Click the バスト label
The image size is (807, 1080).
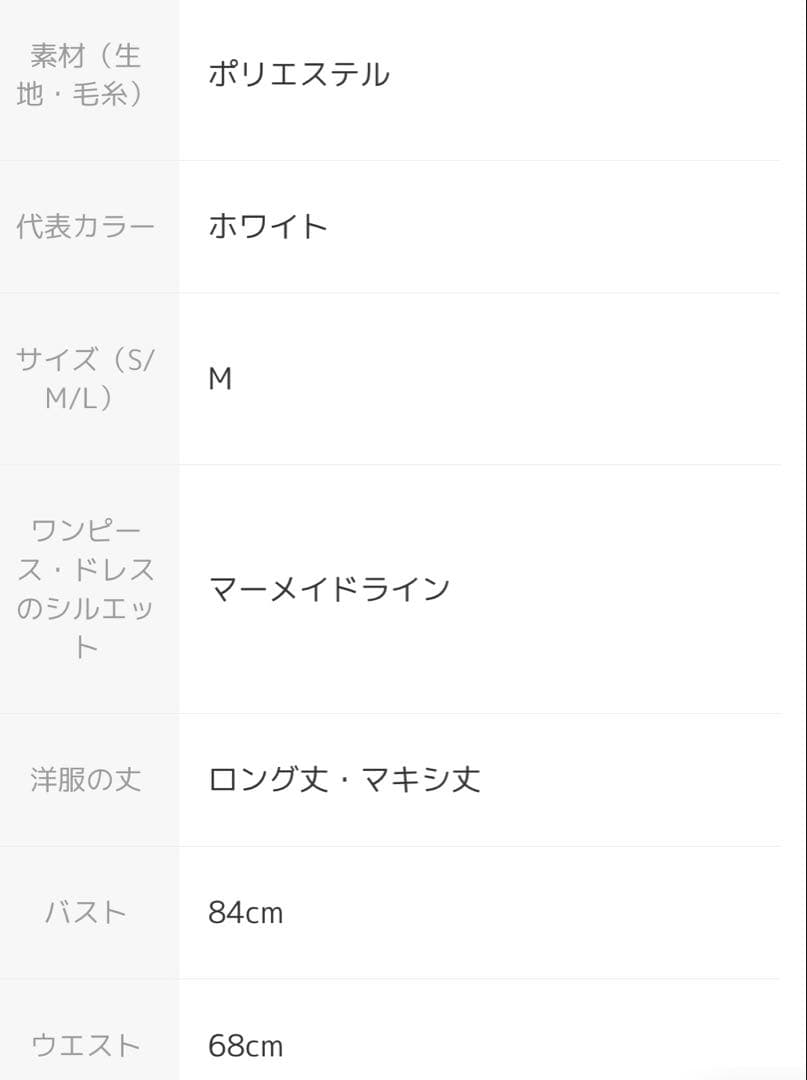(x=86, y=913)
